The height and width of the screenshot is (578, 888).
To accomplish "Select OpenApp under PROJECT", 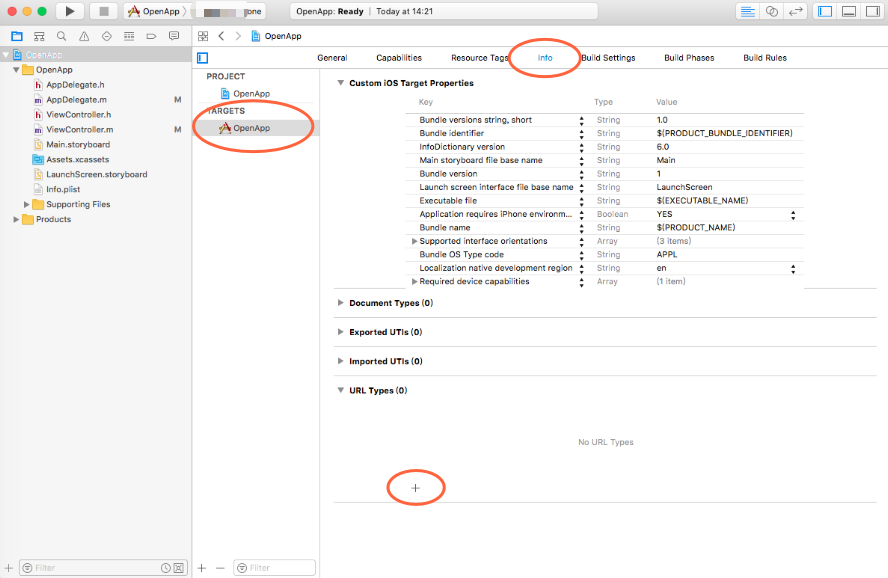I will coord(251,93).
